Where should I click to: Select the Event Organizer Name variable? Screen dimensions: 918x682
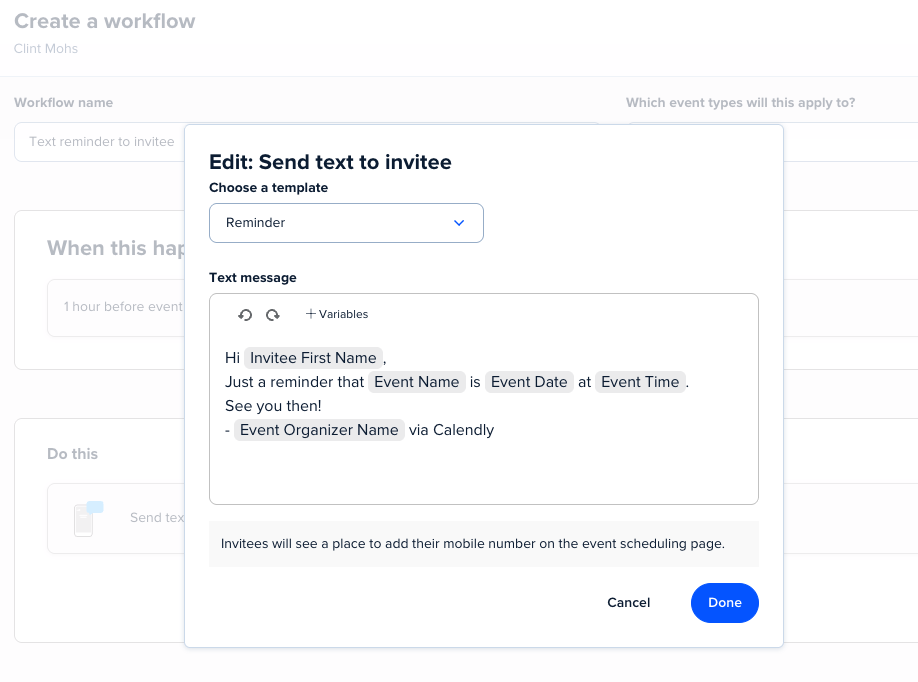point(319,430)
